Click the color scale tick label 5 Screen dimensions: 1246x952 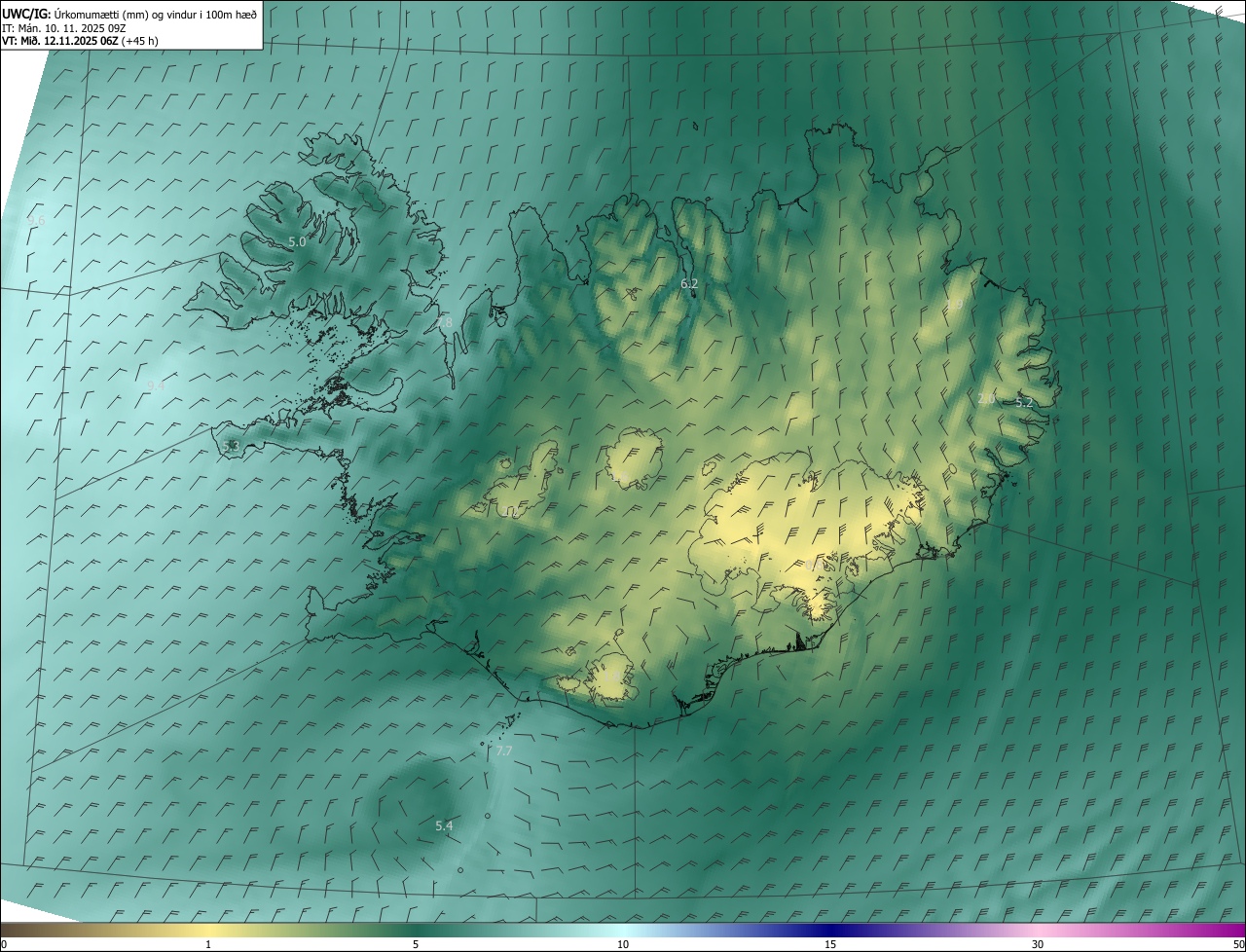pos(416,944)
